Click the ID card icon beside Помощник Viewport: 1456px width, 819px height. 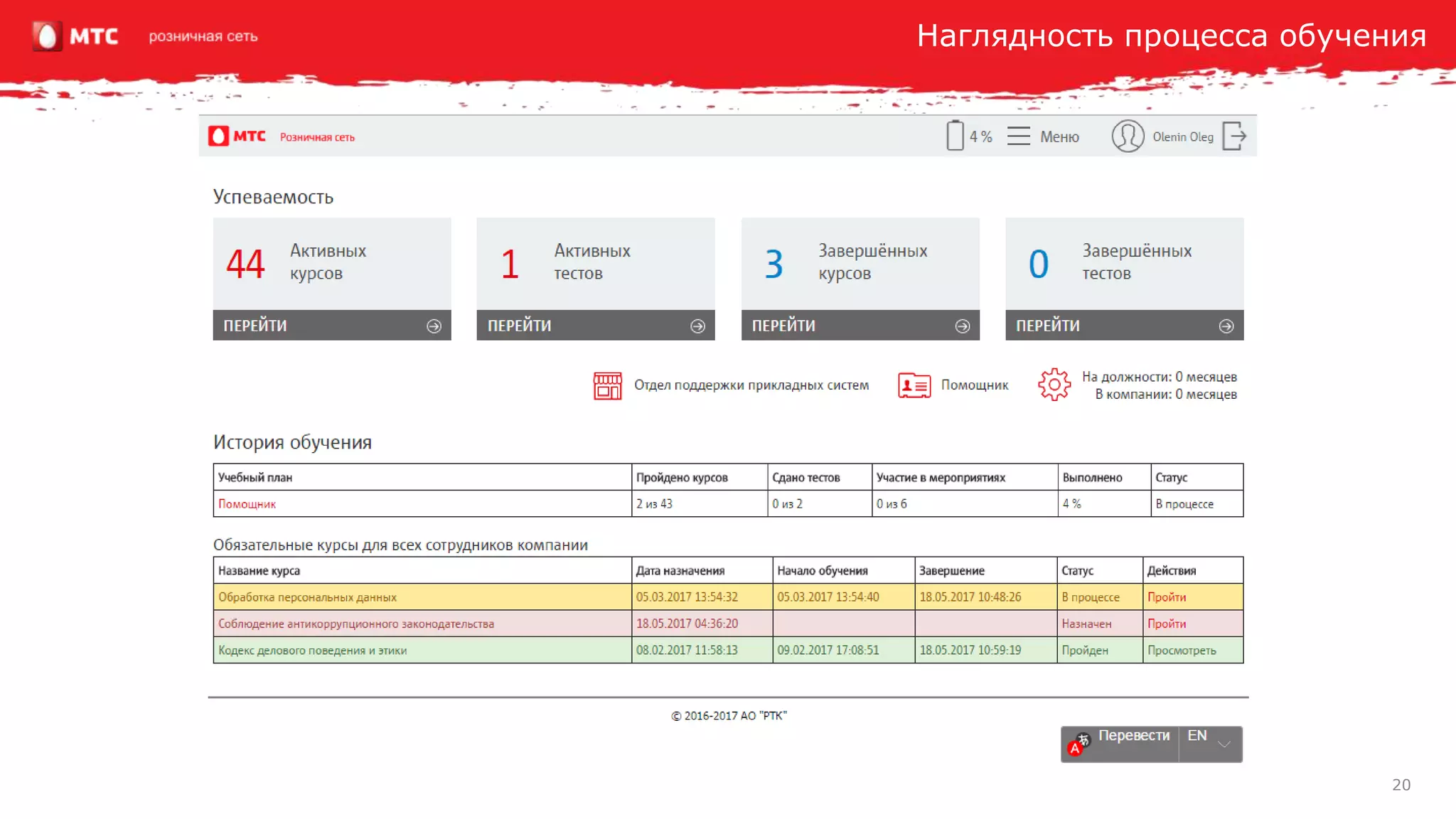(x=914, y=385)
